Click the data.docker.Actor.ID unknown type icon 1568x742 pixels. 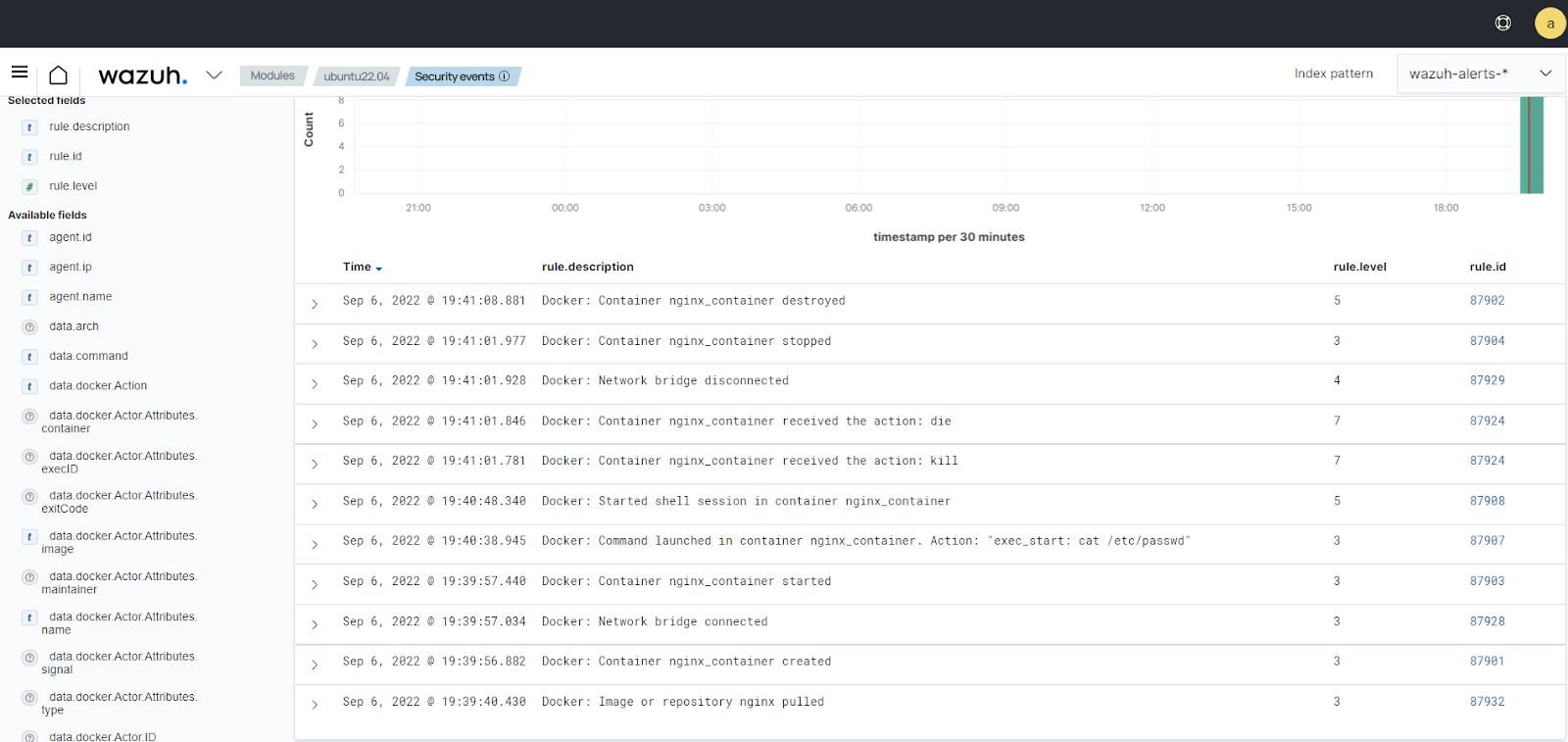[x=30, y=737]
